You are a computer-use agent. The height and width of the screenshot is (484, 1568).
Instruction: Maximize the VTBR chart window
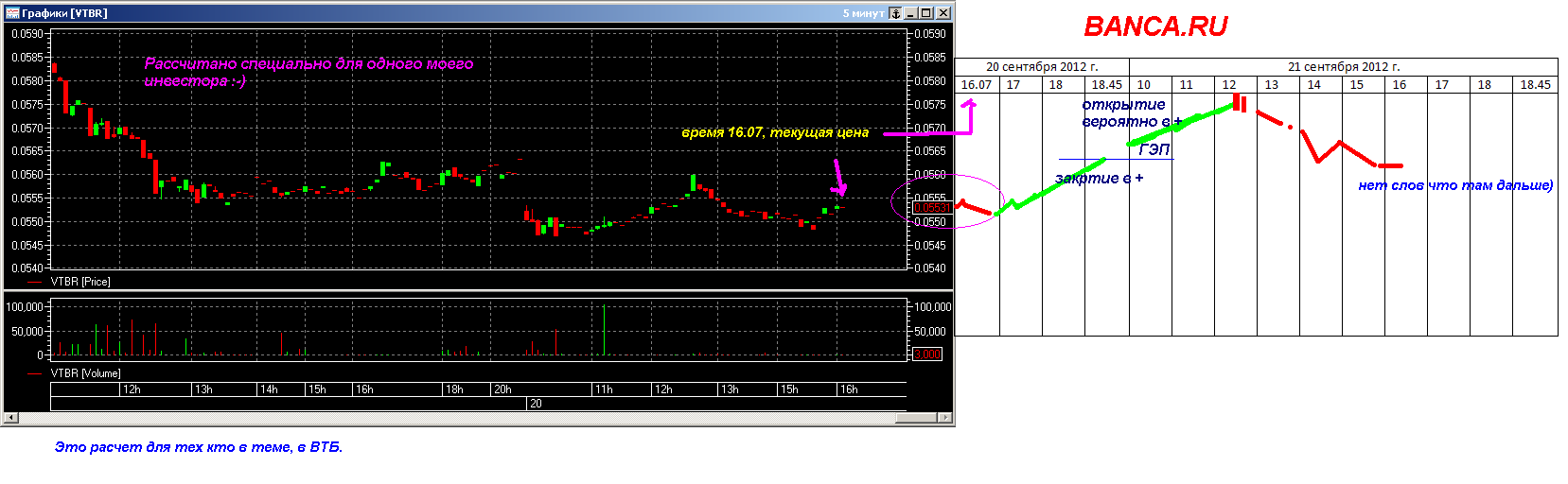point(925,13)
